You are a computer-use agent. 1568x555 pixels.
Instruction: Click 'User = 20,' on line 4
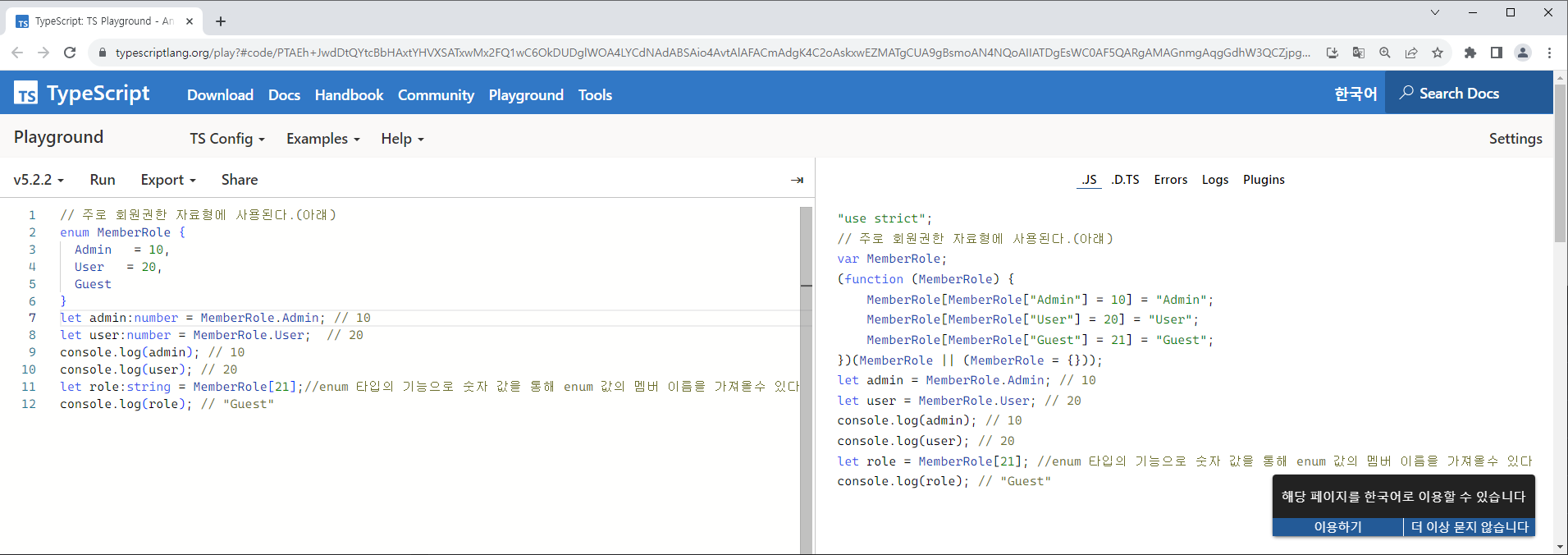point(118,267)
